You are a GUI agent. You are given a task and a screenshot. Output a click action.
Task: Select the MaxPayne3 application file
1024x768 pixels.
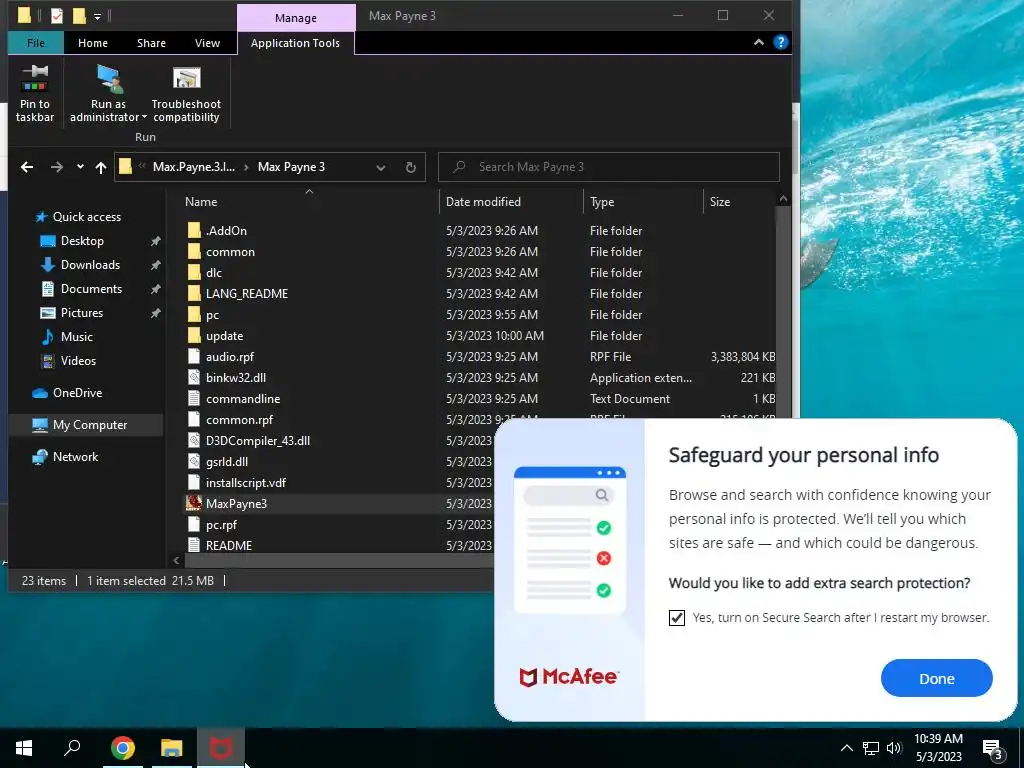click(x=236, y=504)
